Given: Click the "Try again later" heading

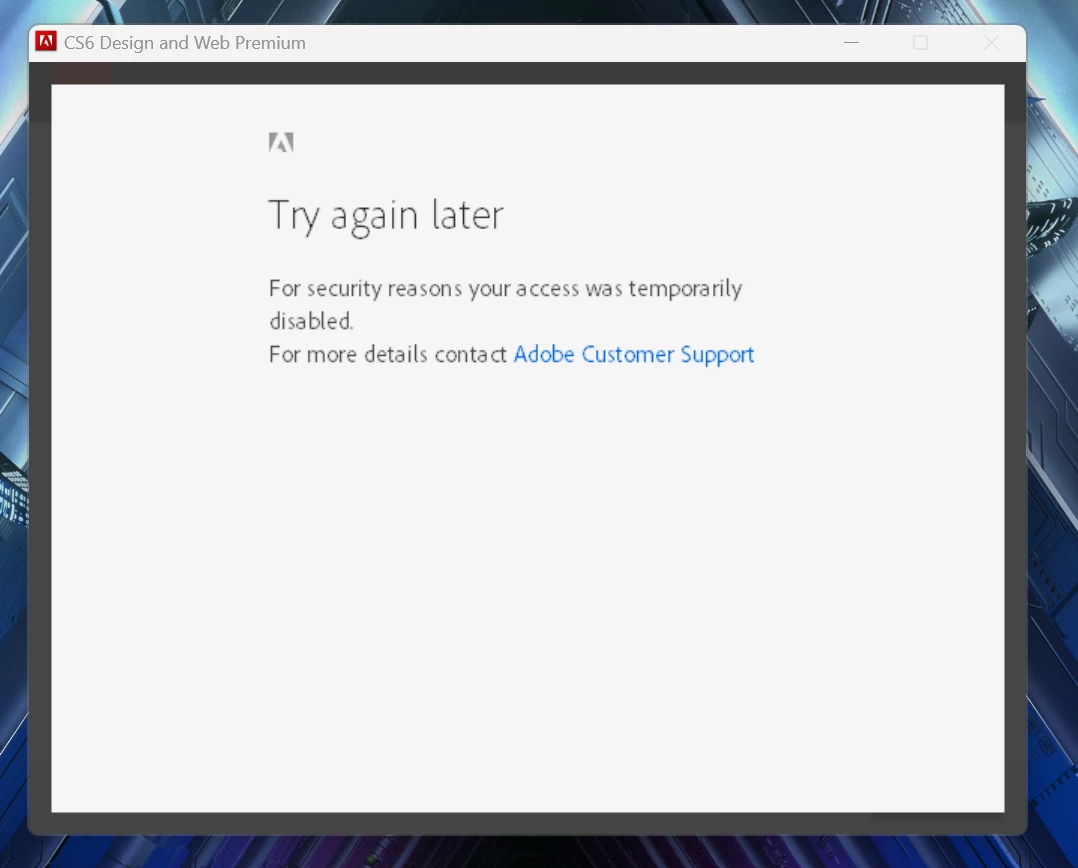Looking at the screenshot, I should pos(386,216).
